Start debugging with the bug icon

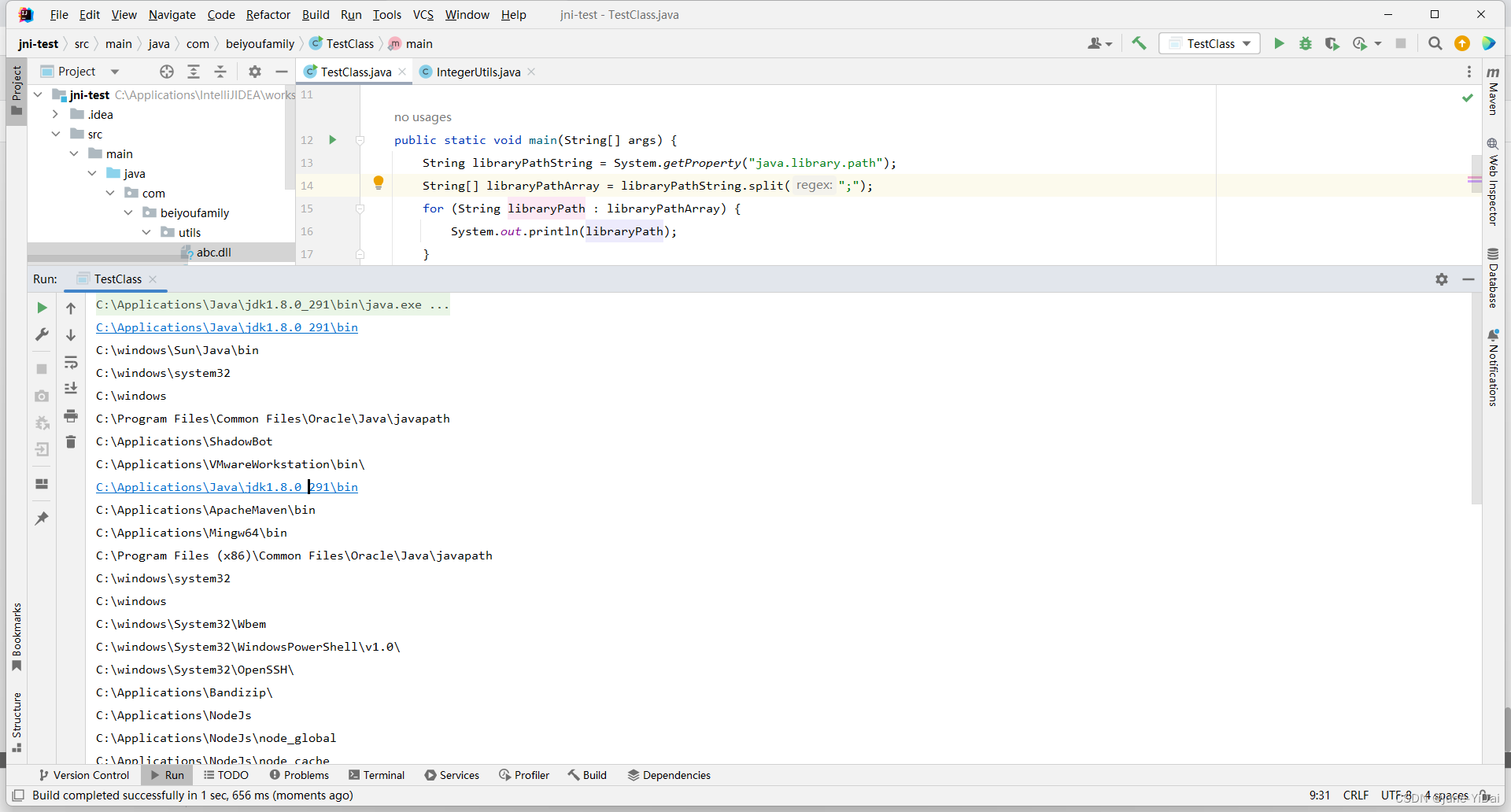pyautogui.click(x=1306, y=43)
